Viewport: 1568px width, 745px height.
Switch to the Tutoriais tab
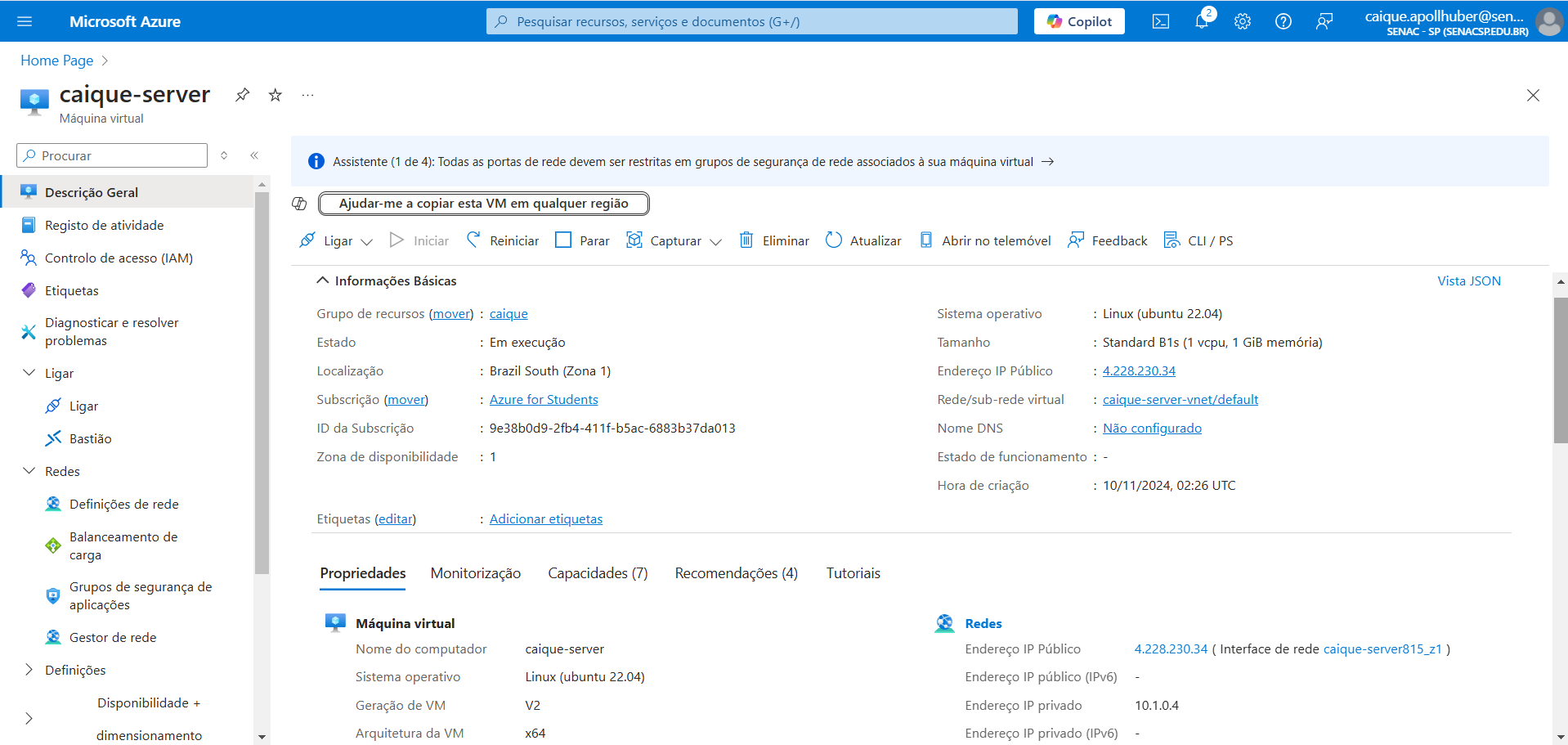click(853, 573)
